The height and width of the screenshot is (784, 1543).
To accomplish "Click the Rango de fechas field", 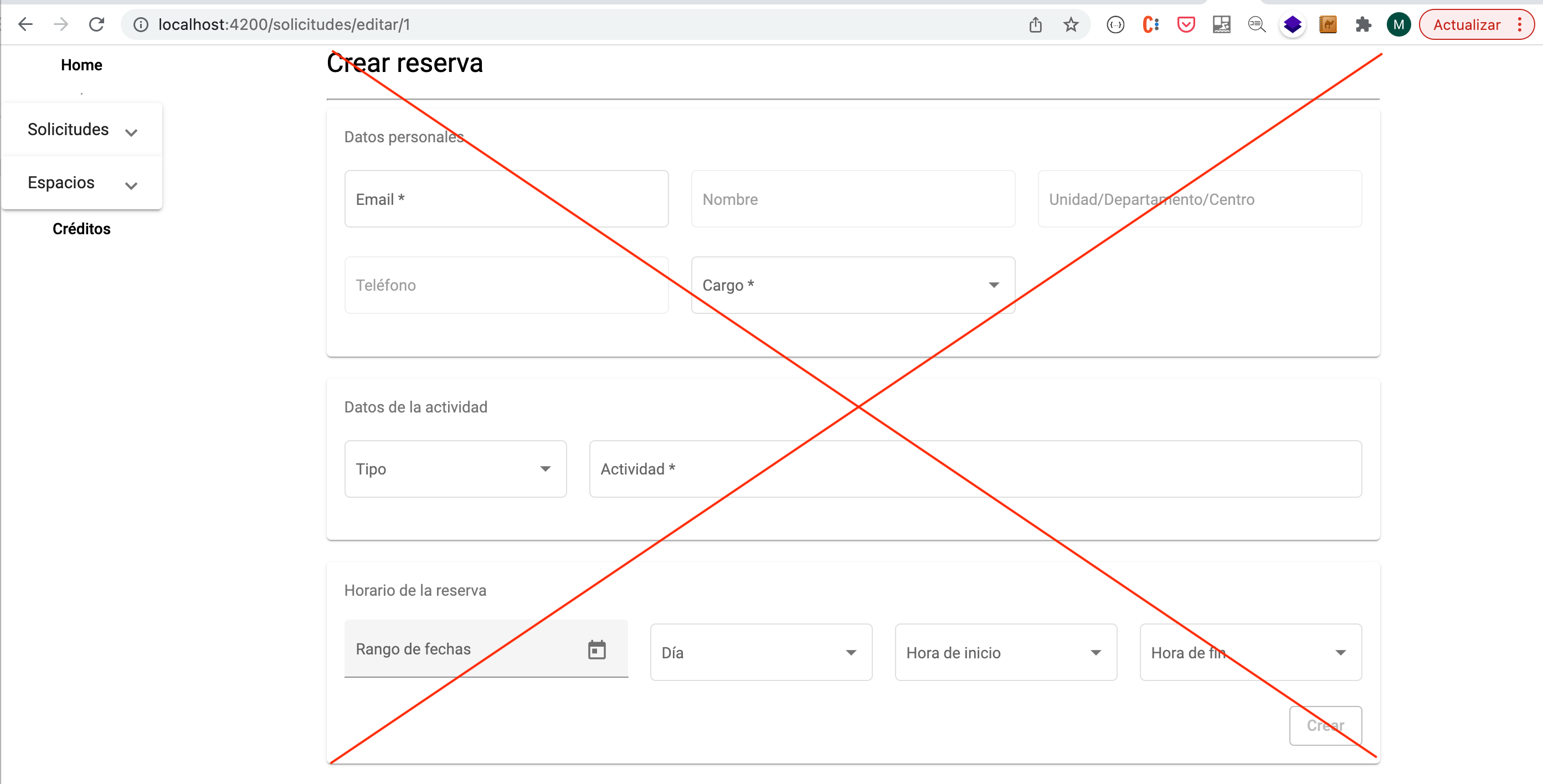I will click(486, 649).
